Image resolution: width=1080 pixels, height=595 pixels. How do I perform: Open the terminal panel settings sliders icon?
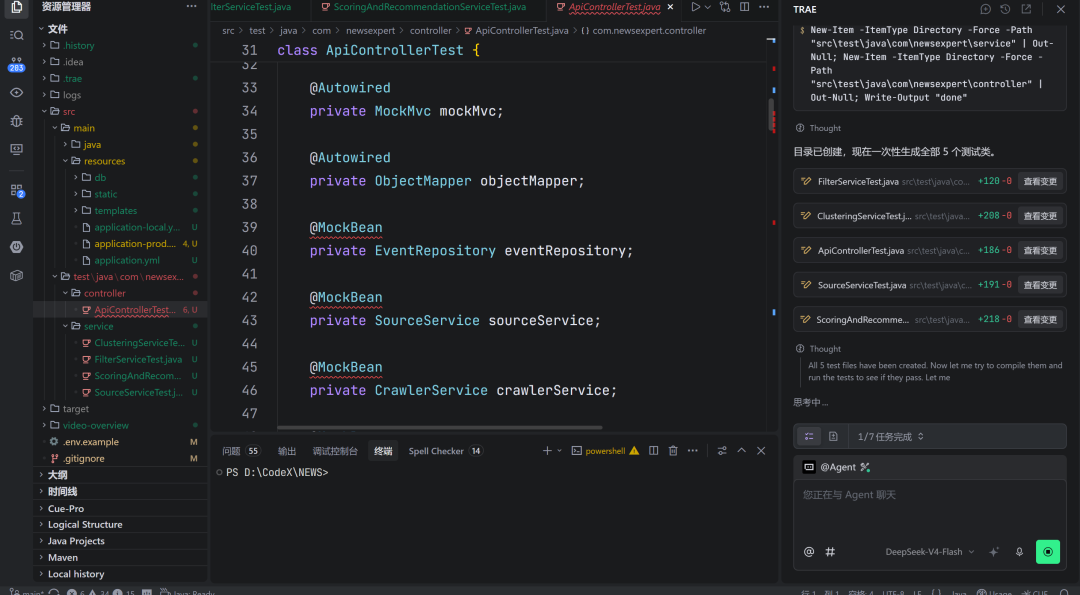point(722,451)
